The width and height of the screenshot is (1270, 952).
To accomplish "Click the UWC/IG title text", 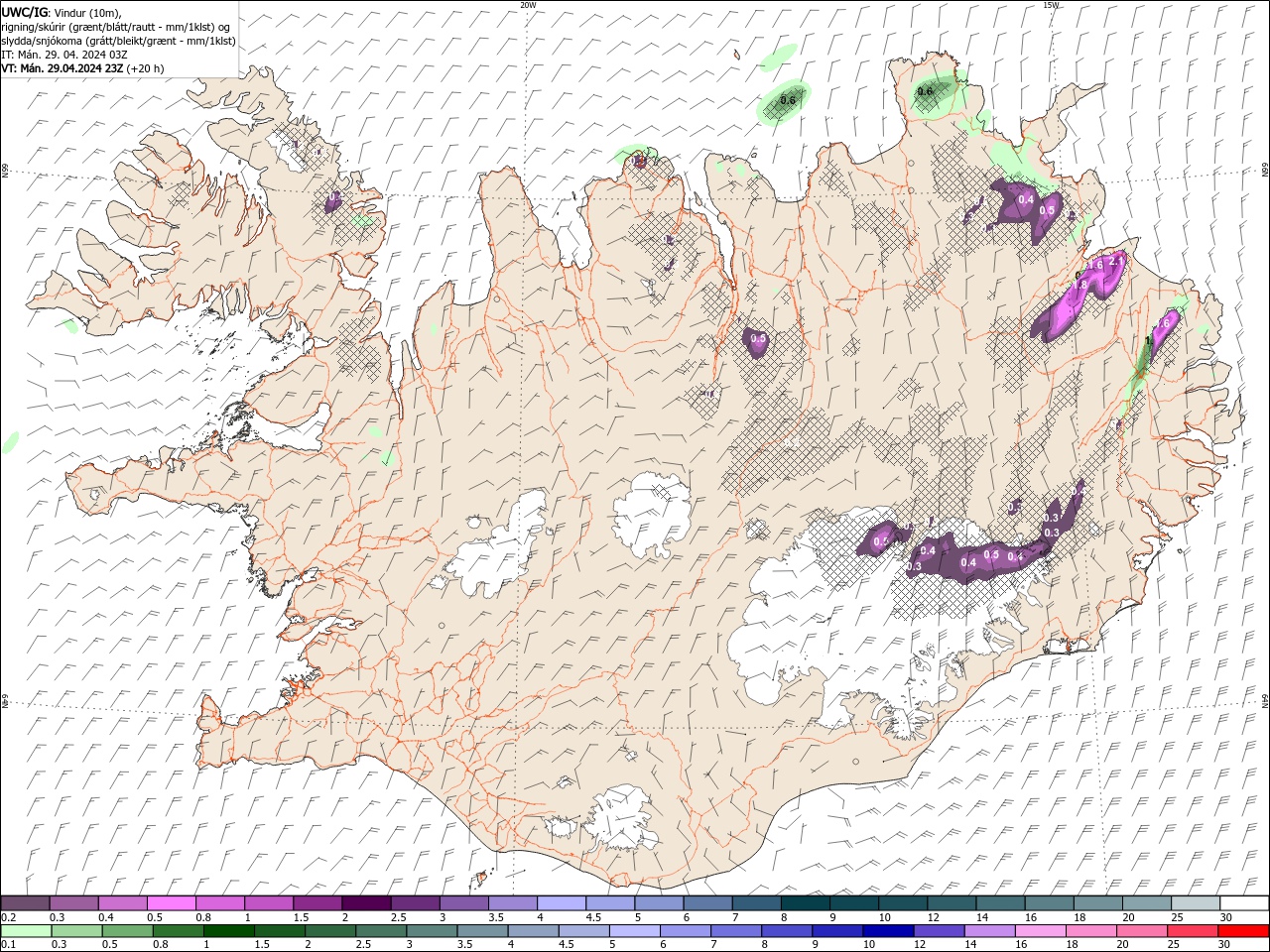I will (x=25, y=12).
